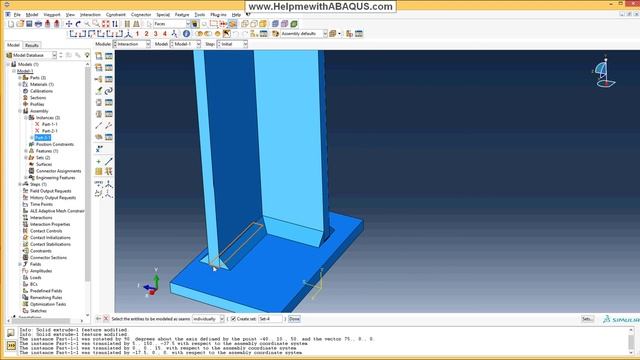The width and height of the screenshot is (640, 360).
Task: Click the Create Constraint tool
Action: (99, 79)
